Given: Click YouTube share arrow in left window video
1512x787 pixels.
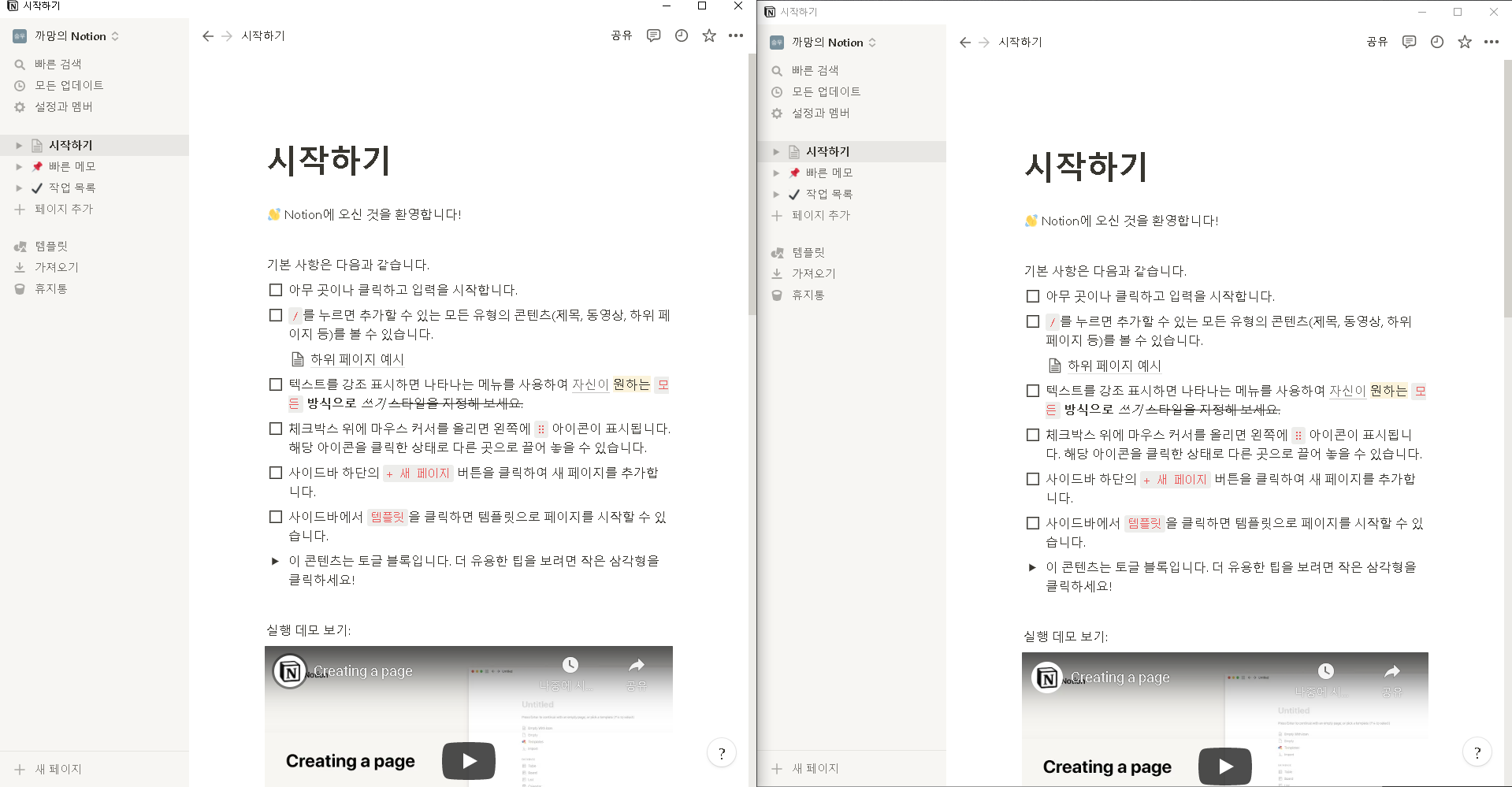Looking at the screenshot, I should 637,665.
